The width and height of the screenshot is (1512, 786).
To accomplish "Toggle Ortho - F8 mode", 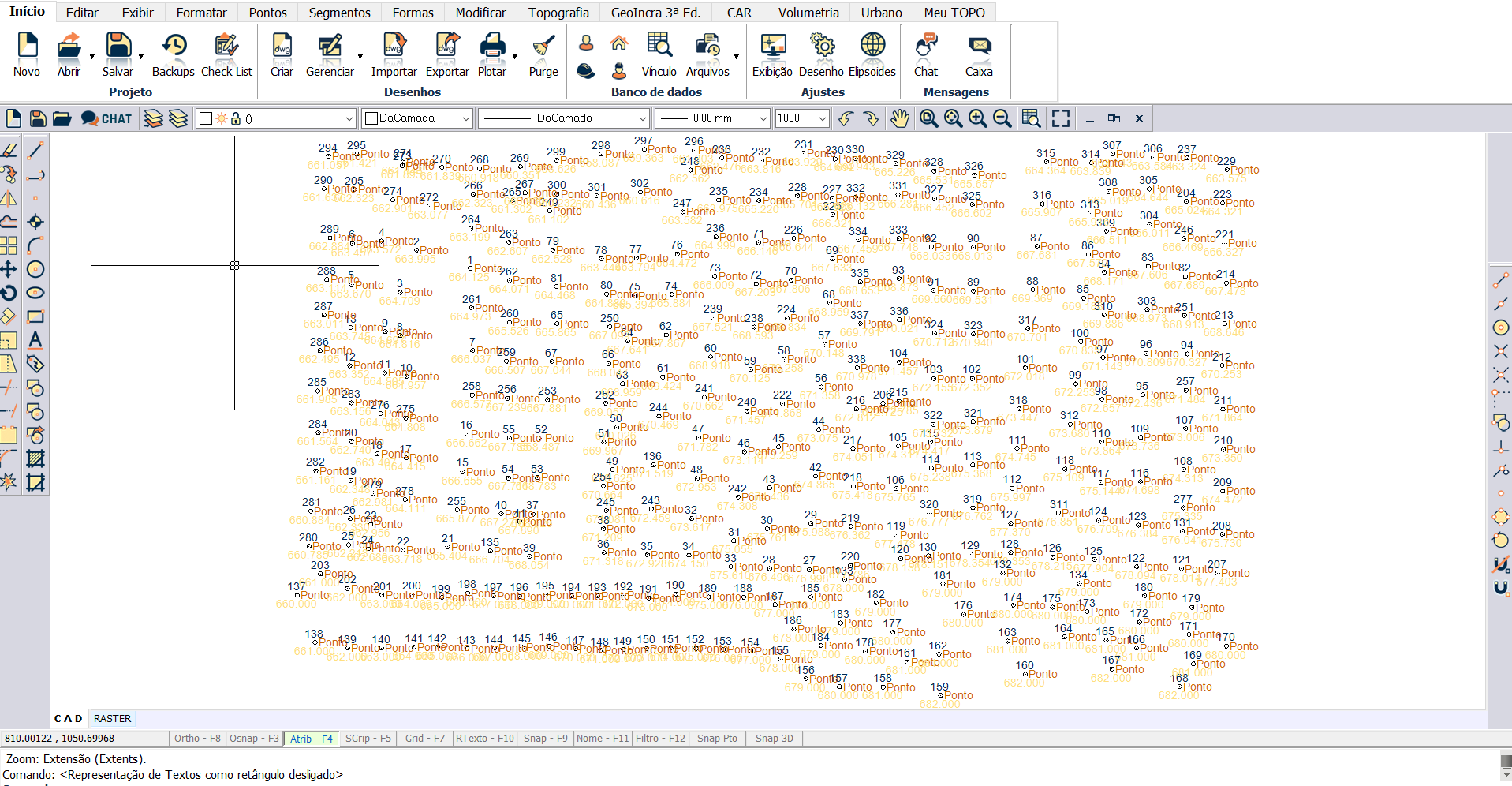I will 197,739.
